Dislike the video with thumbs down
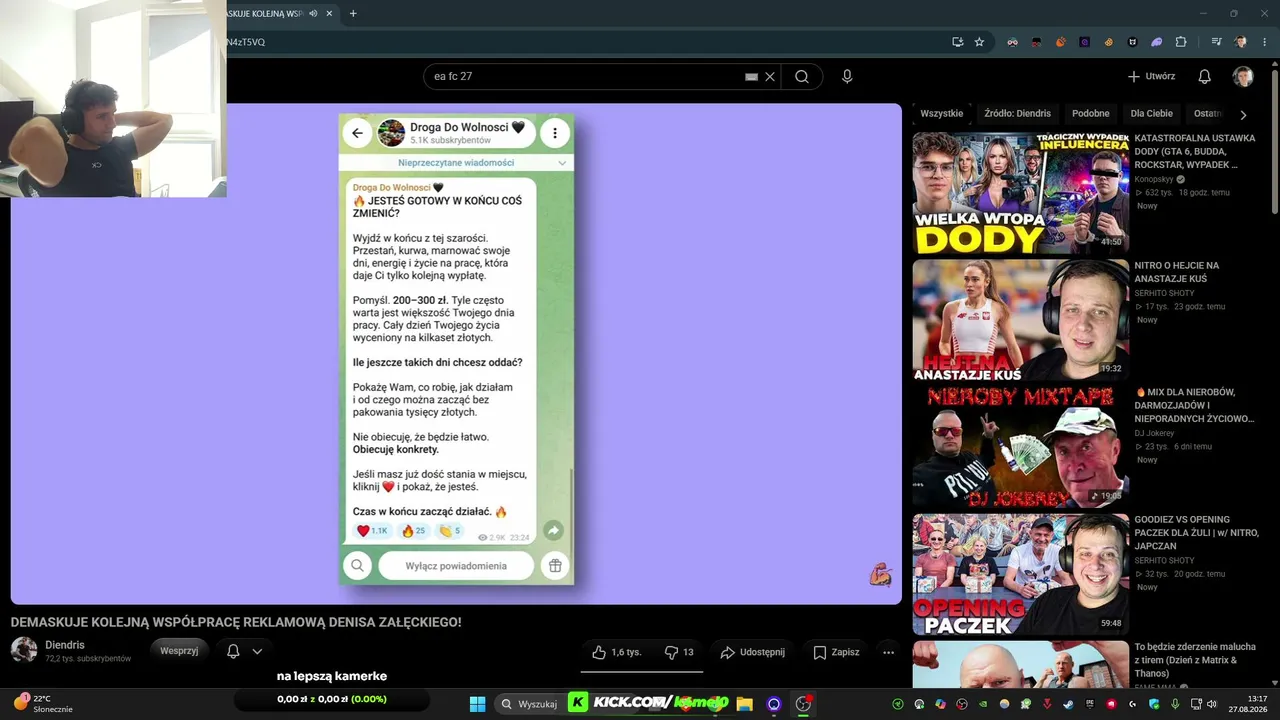Viewport: 1280px width, 720px height. (679, 652)
